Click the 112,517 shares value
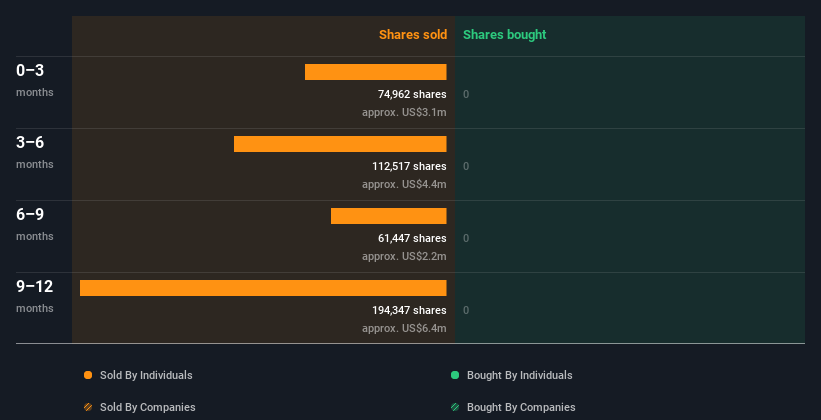This screenshot has height=420, width=821. coord(409,166)
